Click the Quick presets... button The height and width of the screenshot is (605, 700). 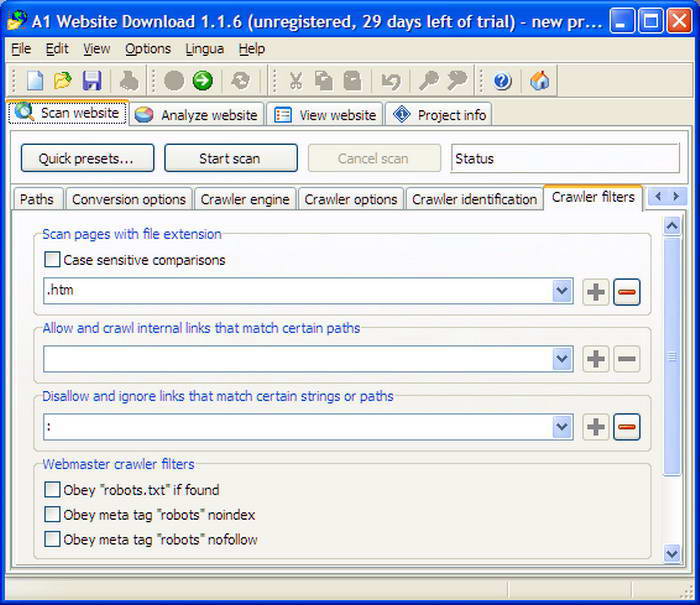[x=87, y=158]
